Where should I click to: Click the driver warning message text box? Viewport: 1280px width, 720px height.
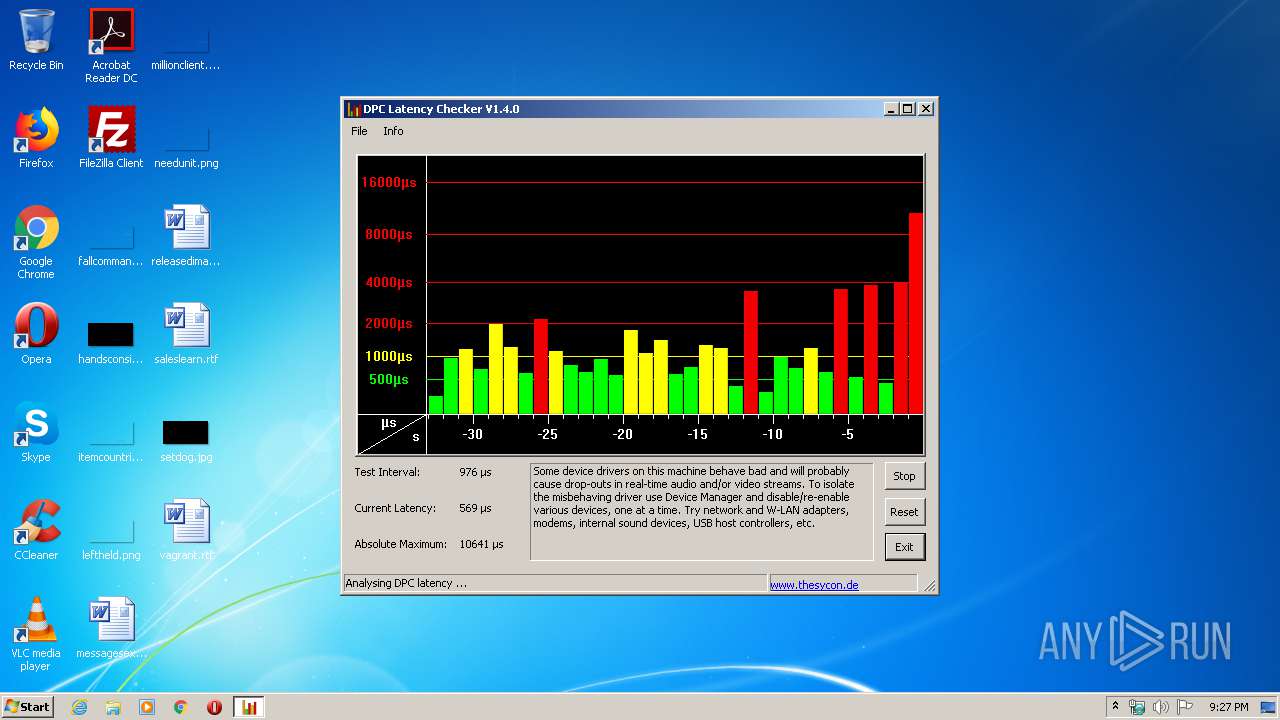[701, 511]
